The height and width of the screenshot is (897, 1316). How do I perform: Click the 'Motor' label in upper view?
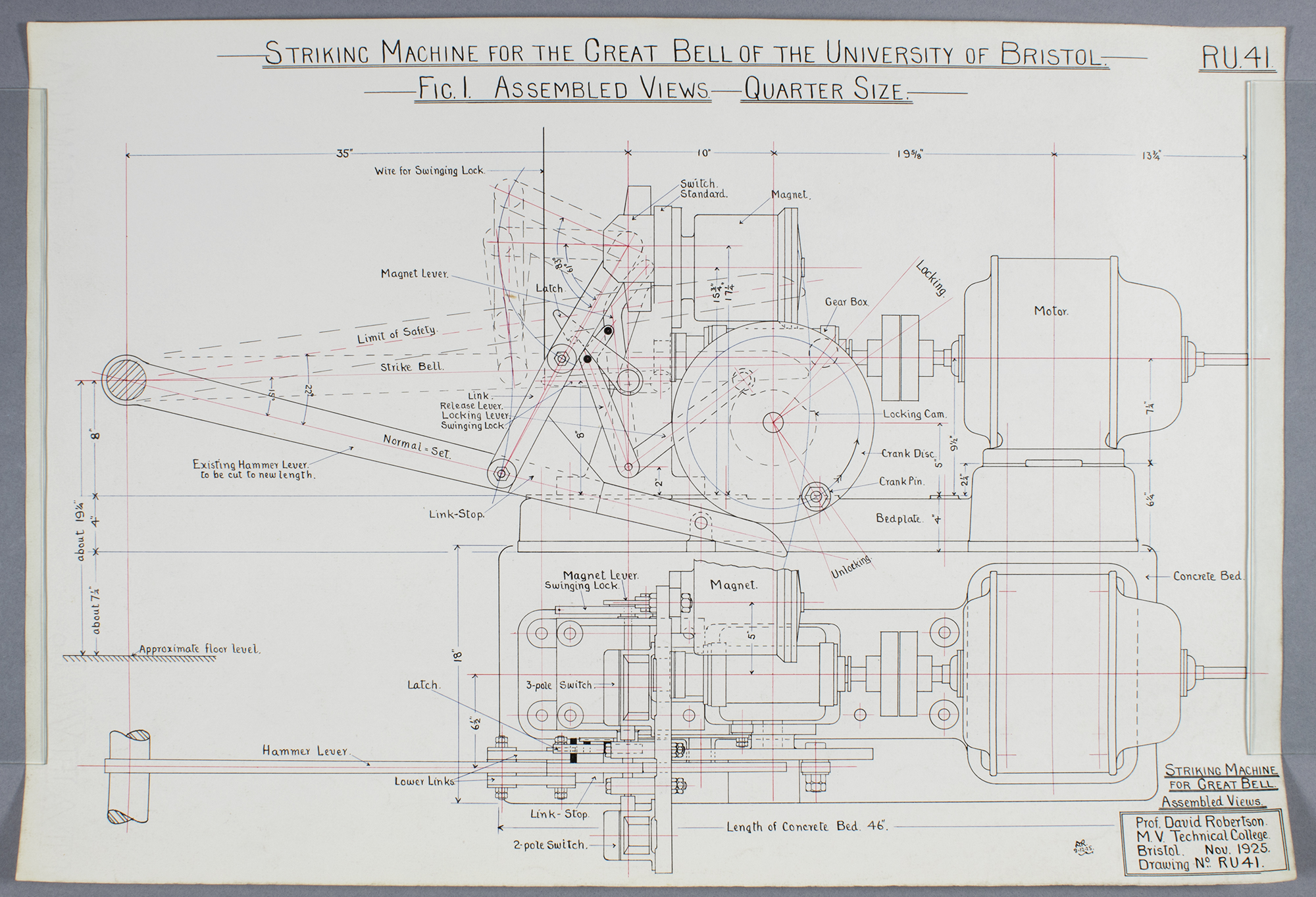click(x=1050, y=311)
